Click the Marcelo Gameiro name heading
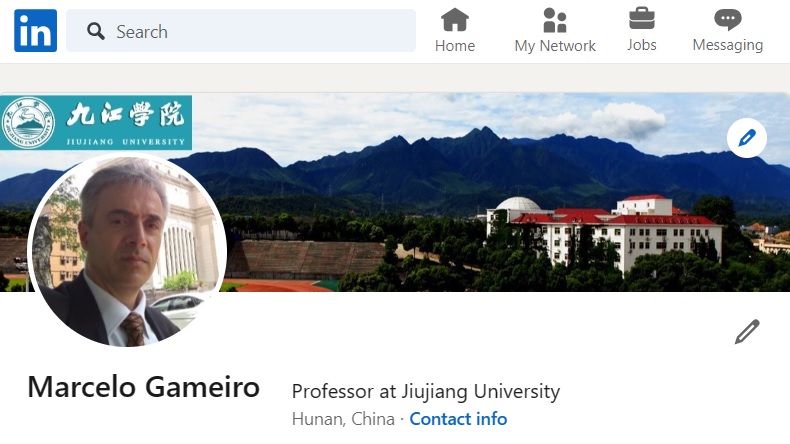Viewport: 790px width, 444px height. click(144, 387)
